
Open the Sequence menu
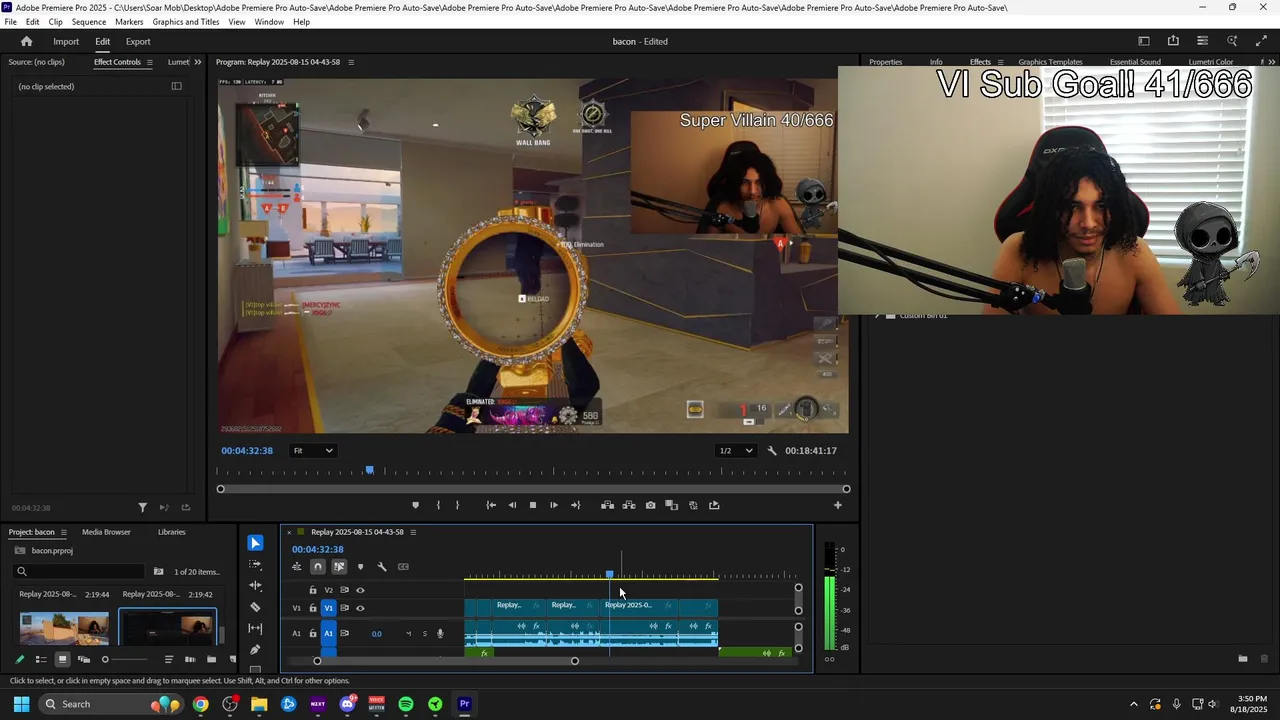tap(89, 22)
